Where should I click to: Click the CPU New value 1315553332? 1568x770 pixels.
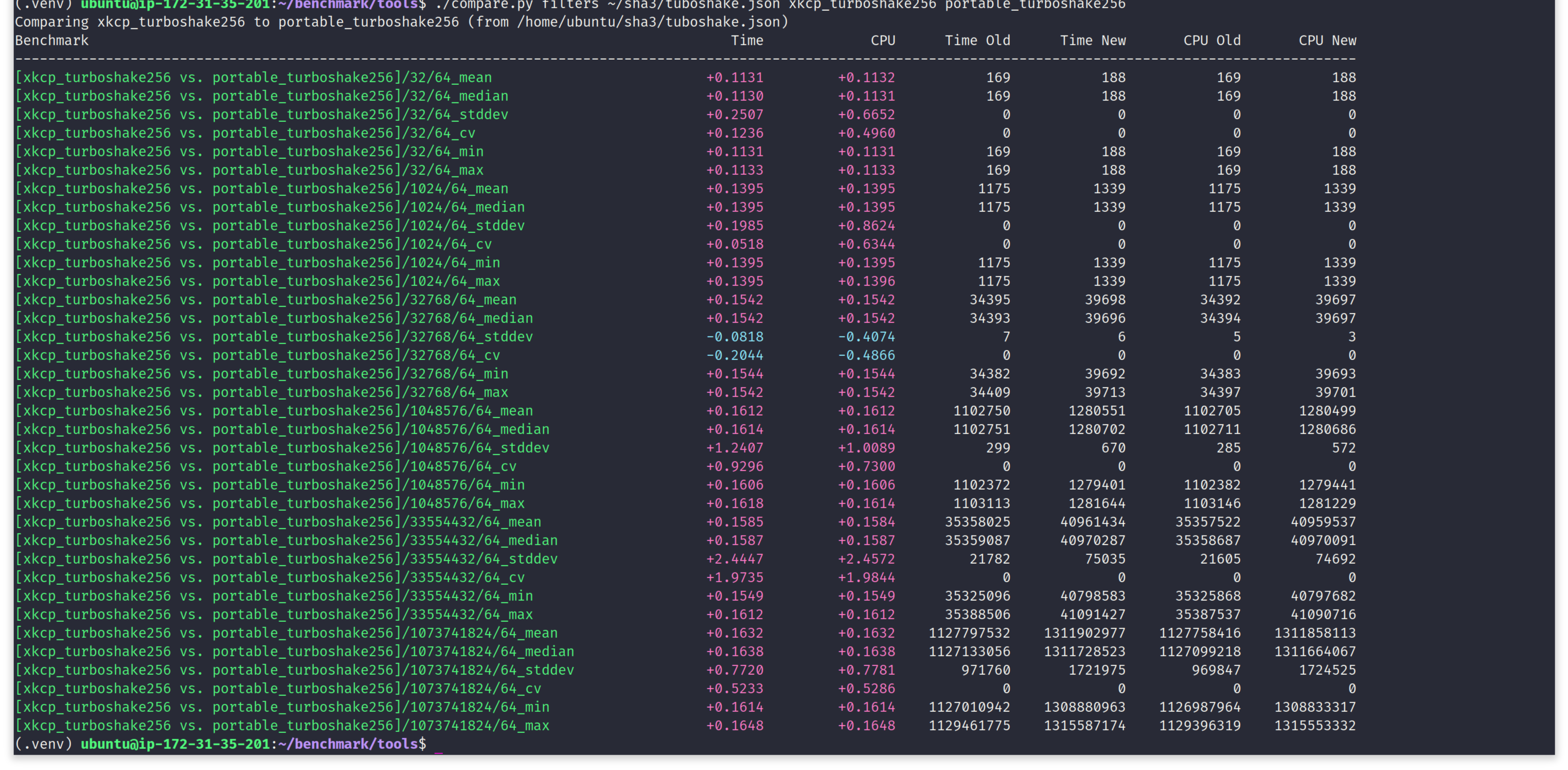coord(1315,726)
